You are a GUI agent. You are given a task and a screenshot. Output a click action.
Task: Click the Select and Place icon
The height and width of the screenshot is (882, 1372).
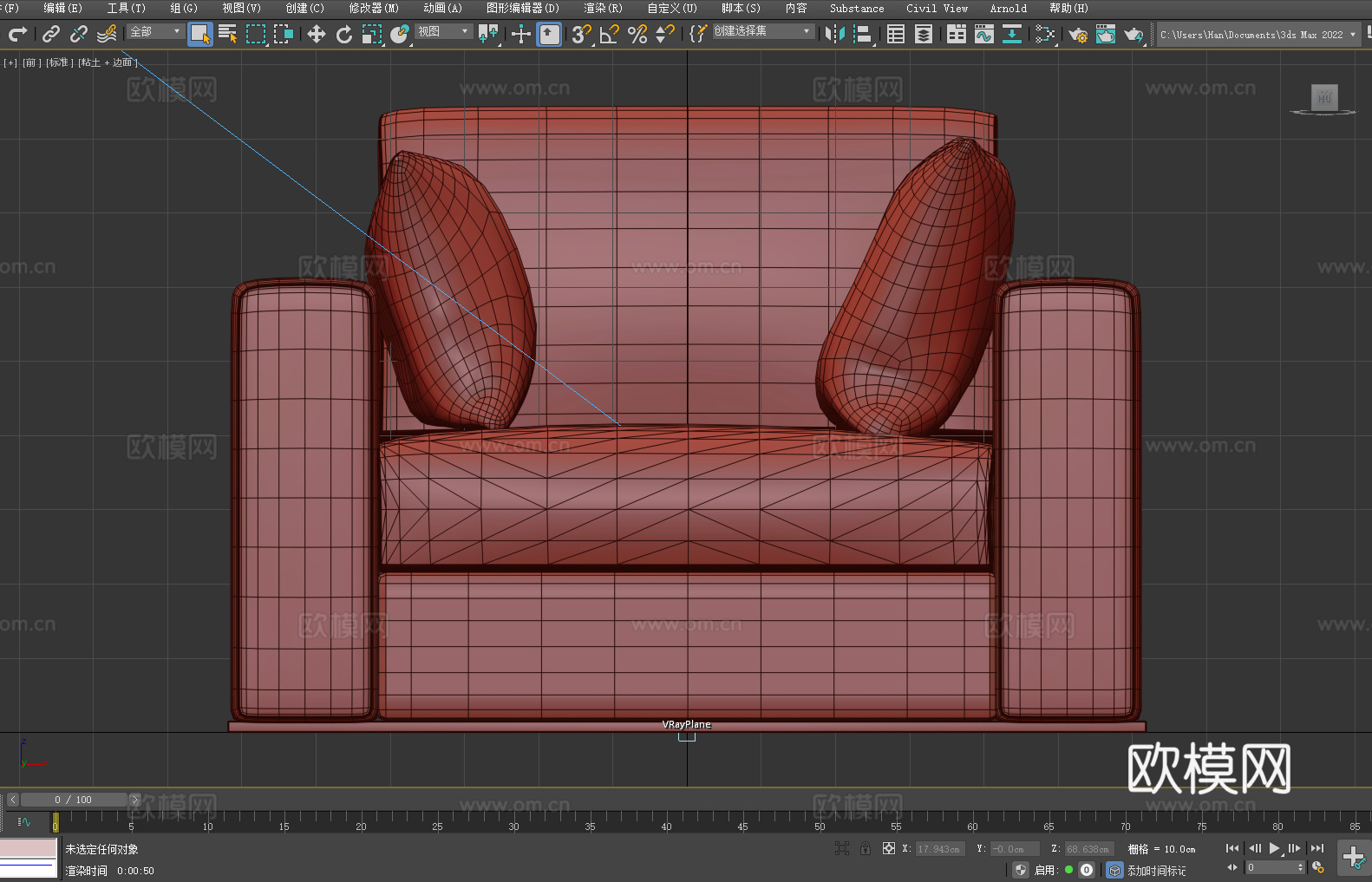tap(400, 34)
